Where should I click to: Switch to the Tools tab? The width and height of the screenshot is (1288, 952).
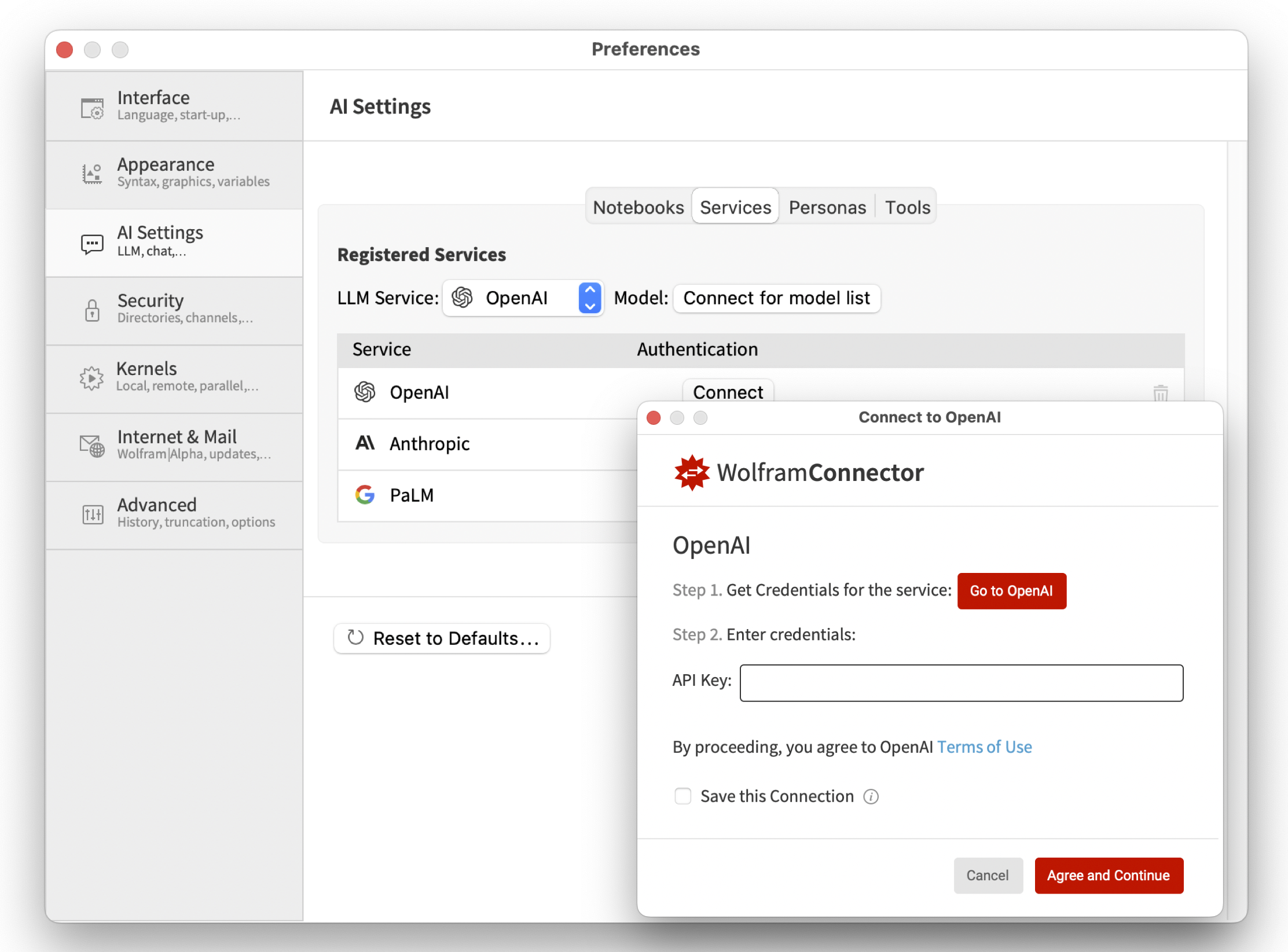(x=907, y=207)
